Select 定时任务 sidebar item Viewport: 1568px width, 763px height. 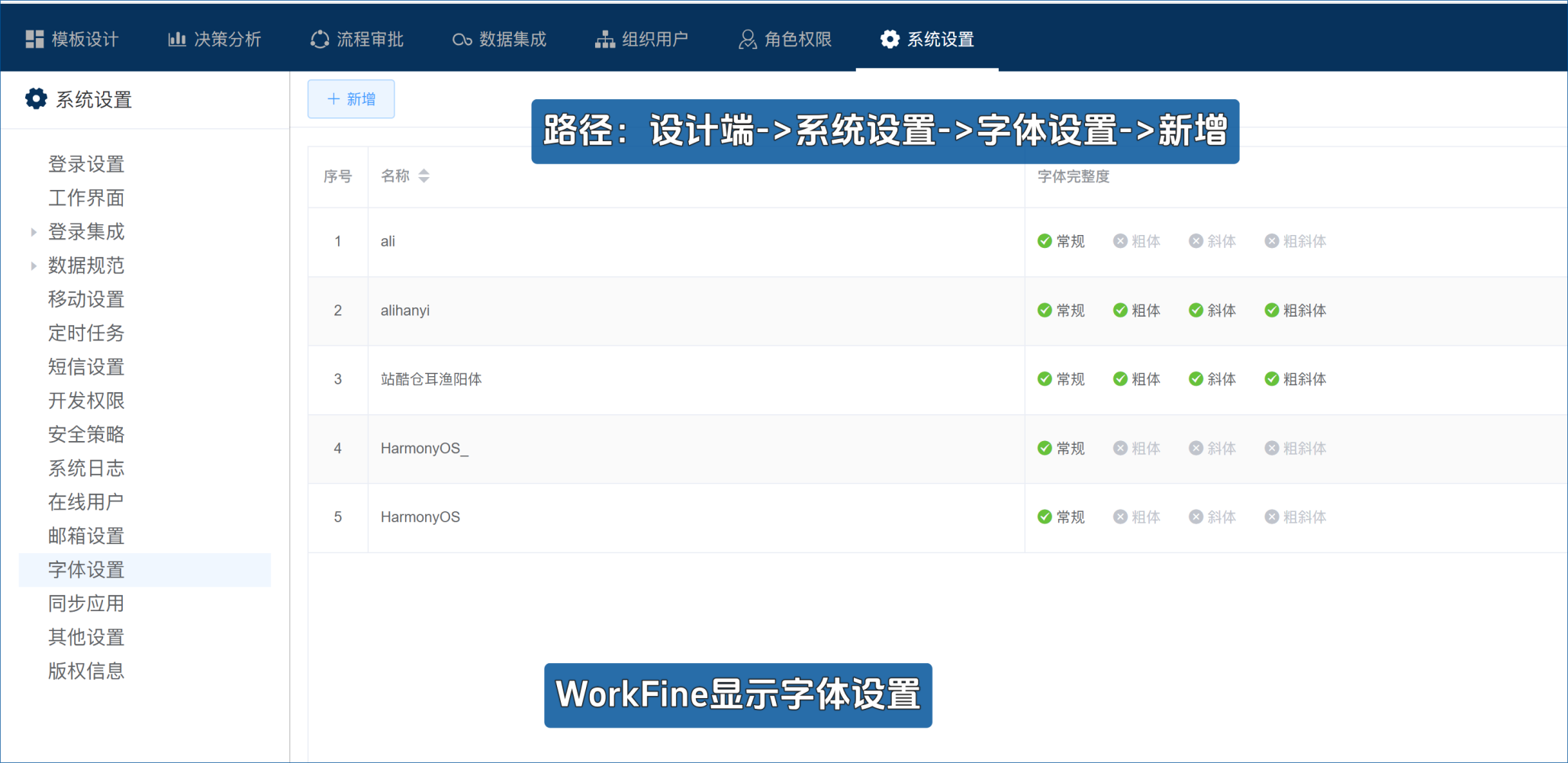pos(86,333)
